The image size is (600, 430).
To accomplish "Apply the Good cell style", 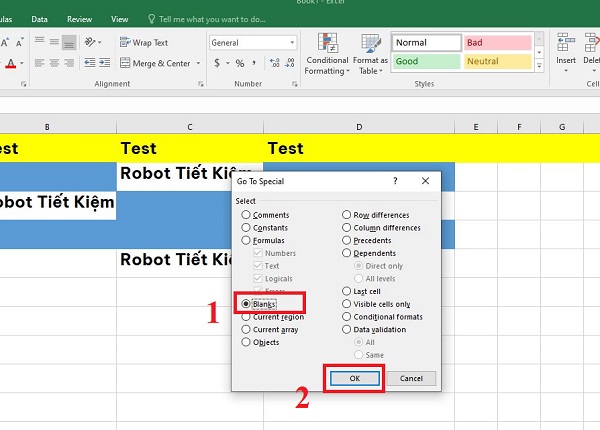I will [x=426, y=61].
